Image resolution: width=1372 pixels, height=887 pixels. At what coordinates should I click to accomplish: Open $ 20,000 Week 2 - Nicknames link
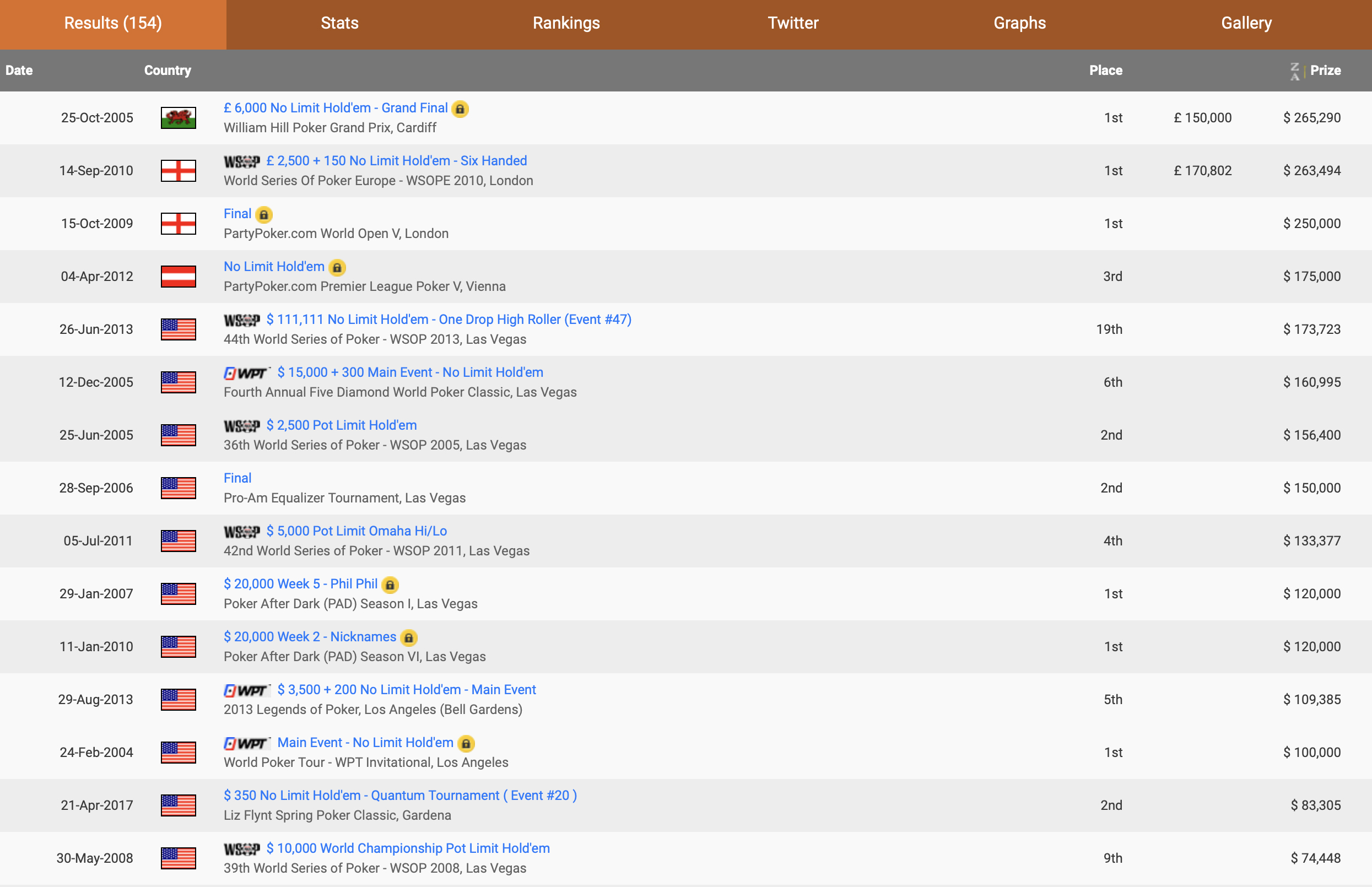pyautogui.click(x=310, y=637)
